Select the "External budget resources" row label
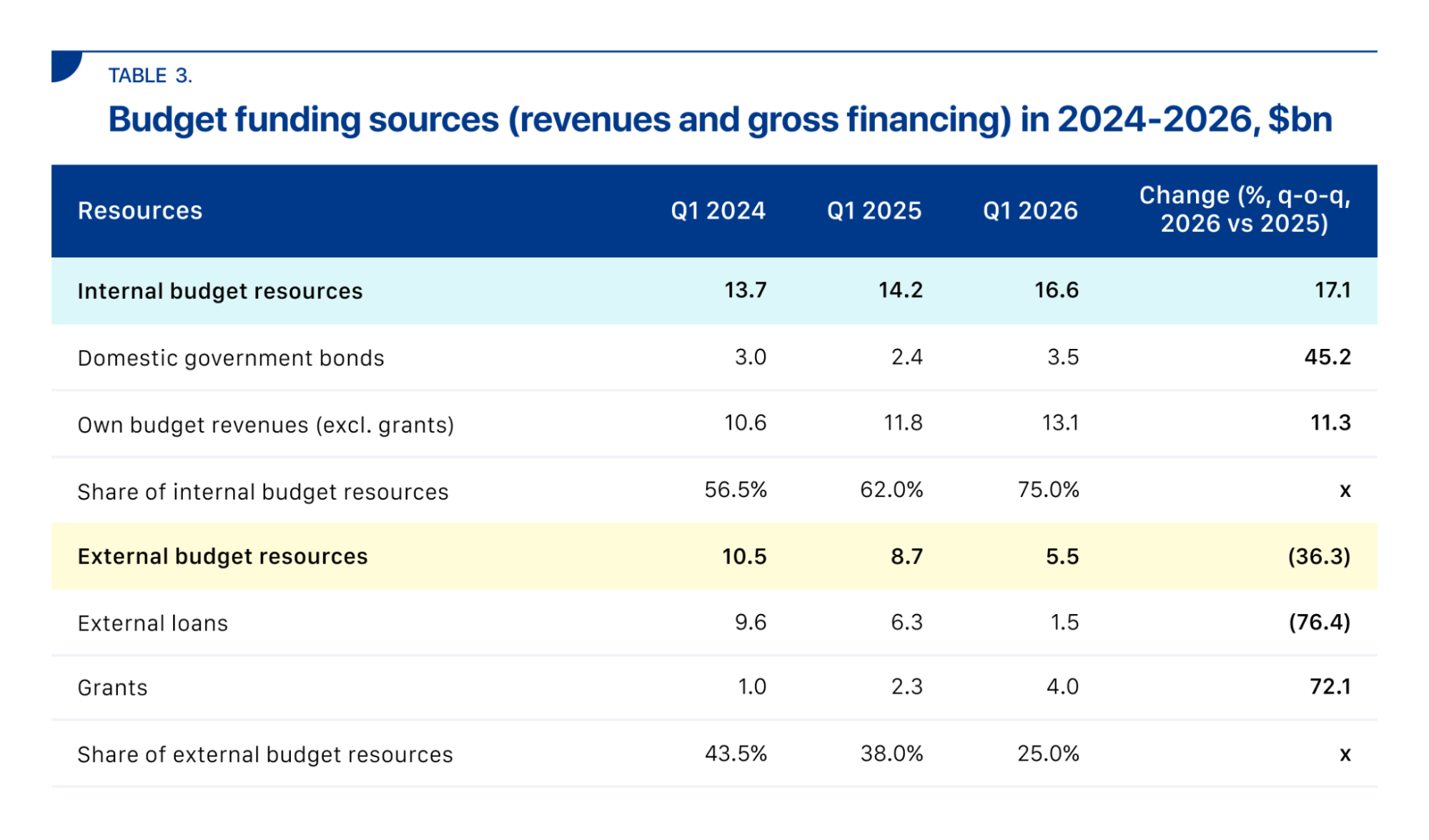1429x840 pixels. coord(222,557)
